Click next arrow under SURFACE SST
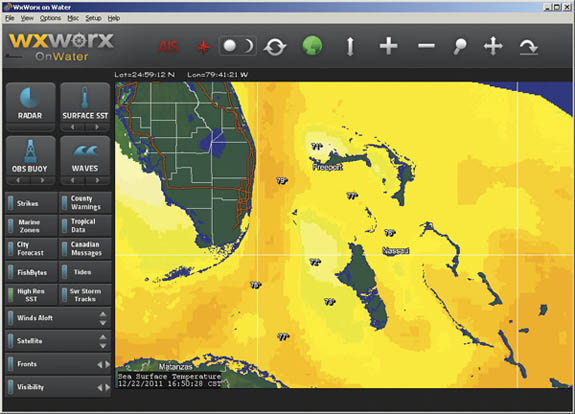Viewport: 575px width, 414px height. 97,127
